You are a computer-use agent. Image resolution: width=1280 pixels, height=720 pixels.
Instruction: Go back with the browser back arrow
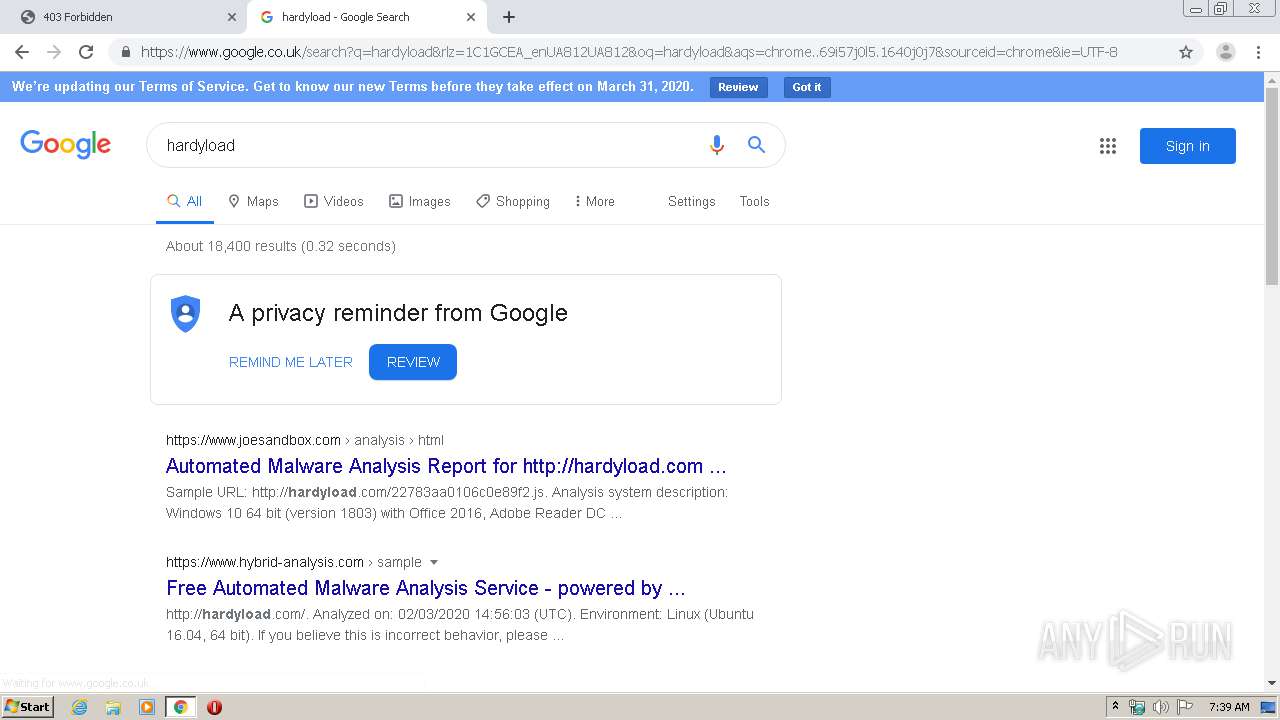[22, 52]
